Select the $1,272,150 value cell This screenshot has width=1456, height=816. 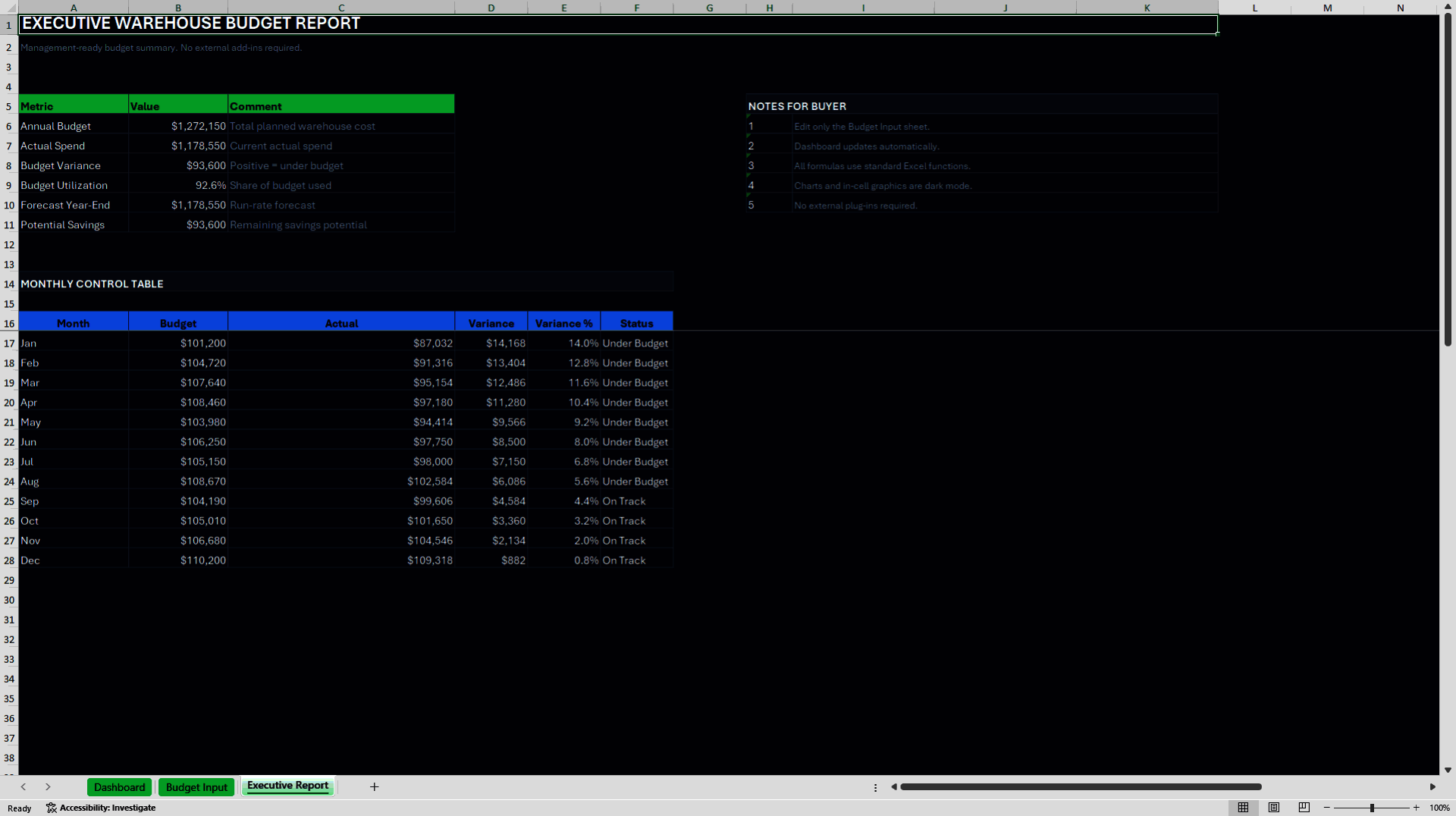178,126
